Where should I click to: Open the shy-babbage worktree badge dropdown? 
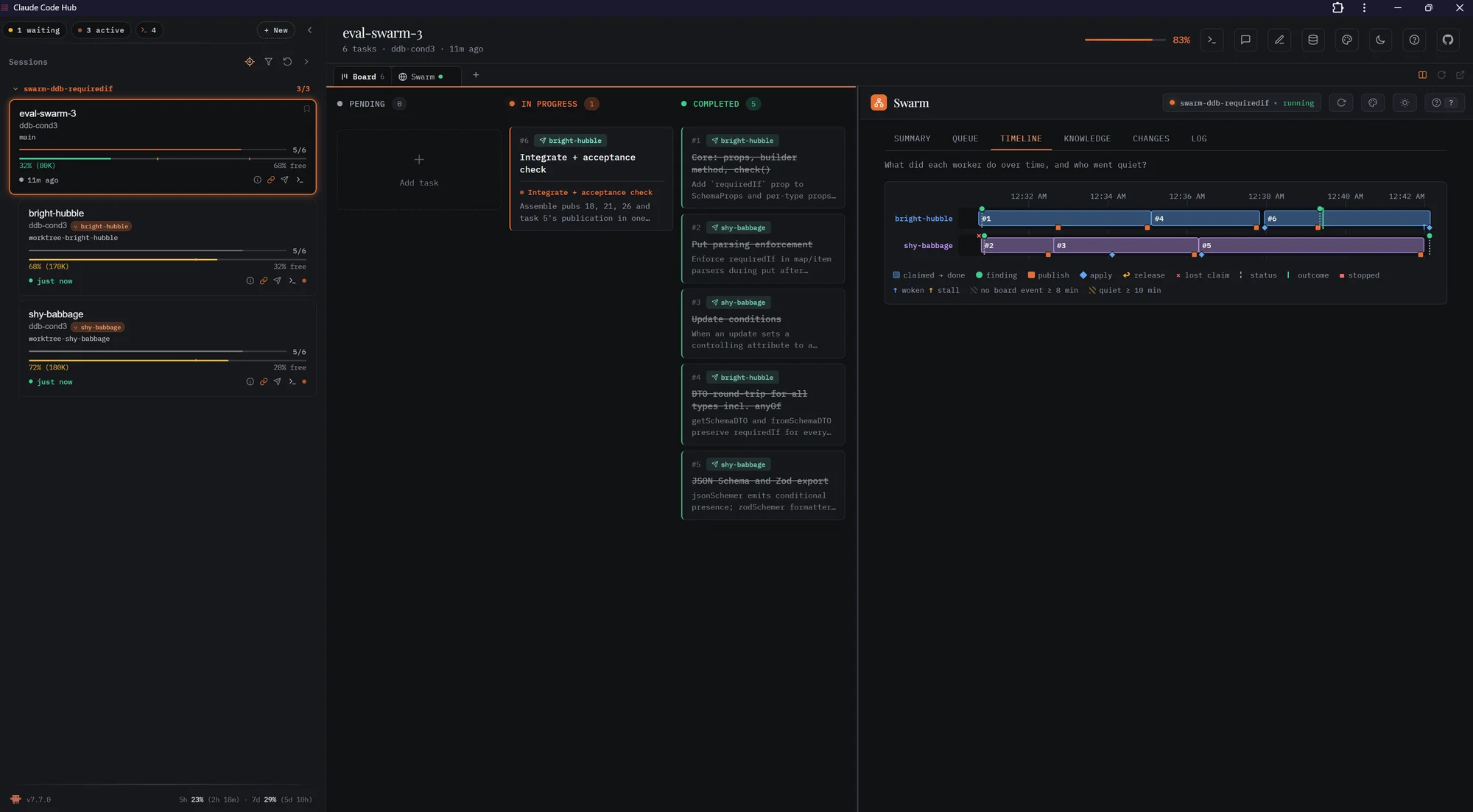pos(98,327)
